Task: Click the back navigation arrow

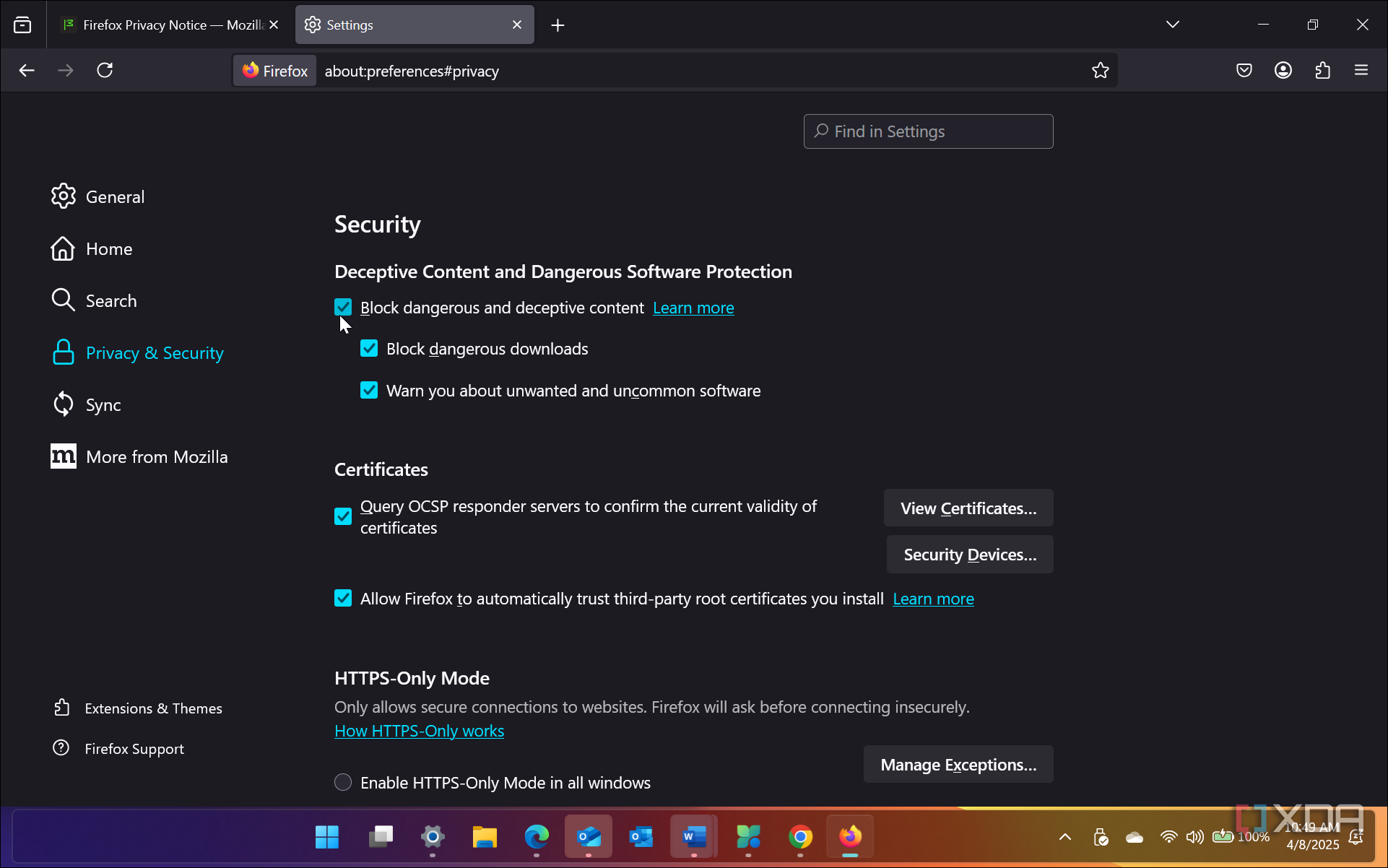Action: point(27,70)
